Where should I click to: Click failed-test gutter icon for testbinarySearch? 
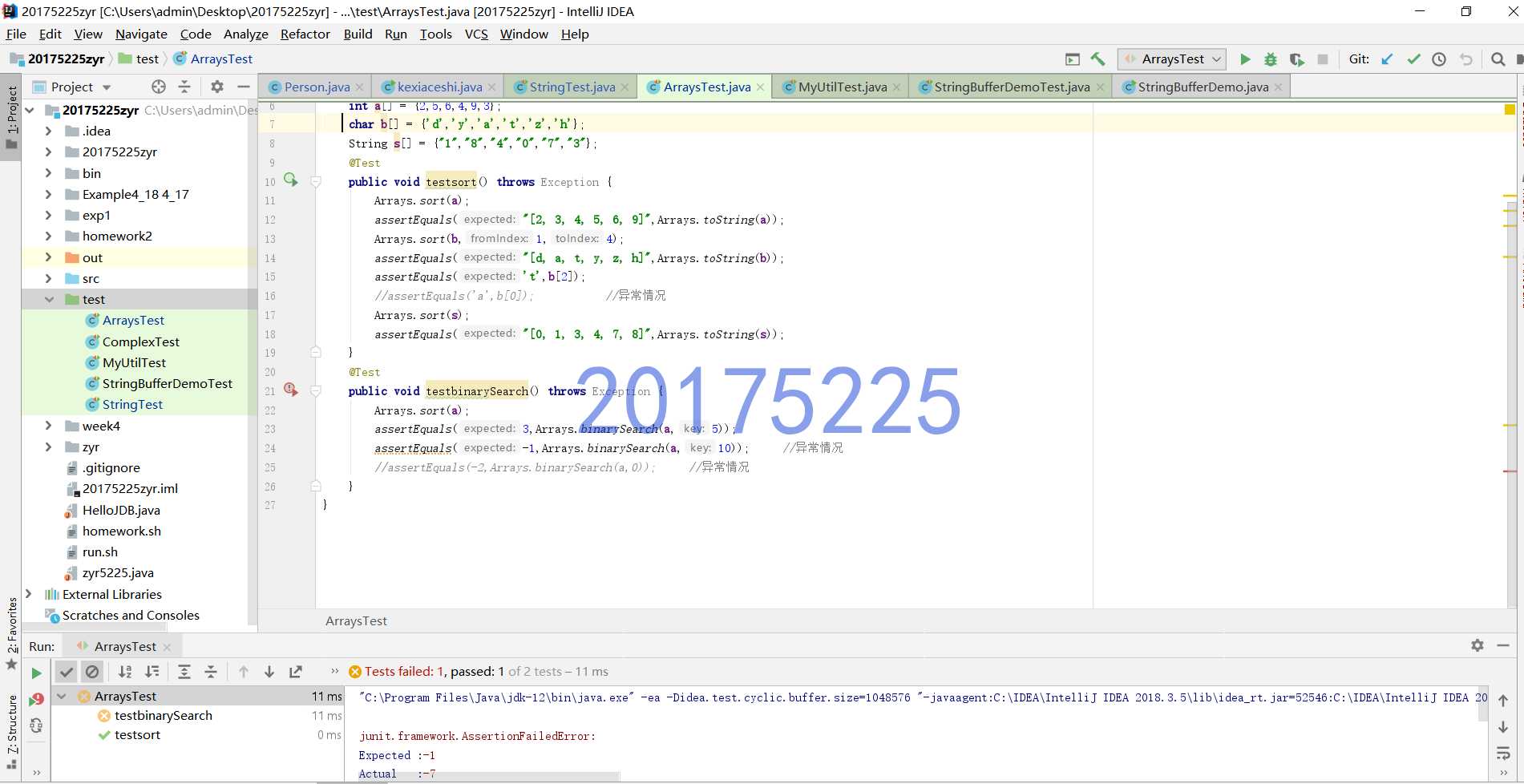coord(290,390)
